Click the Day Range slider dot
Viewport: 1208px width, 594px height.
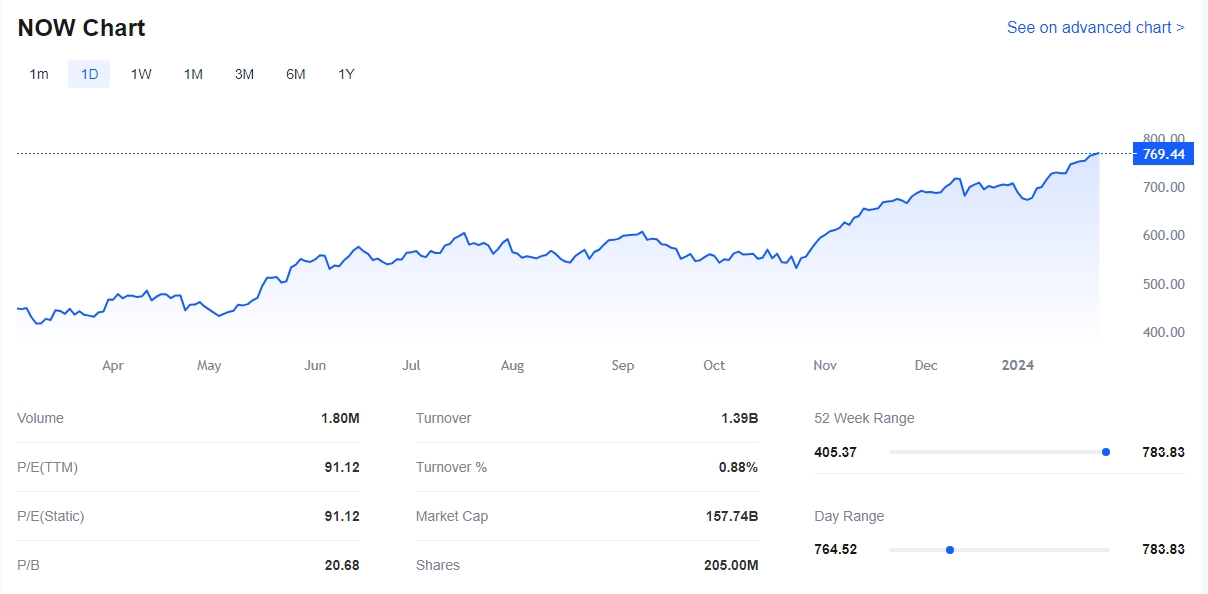coord(950,549)
